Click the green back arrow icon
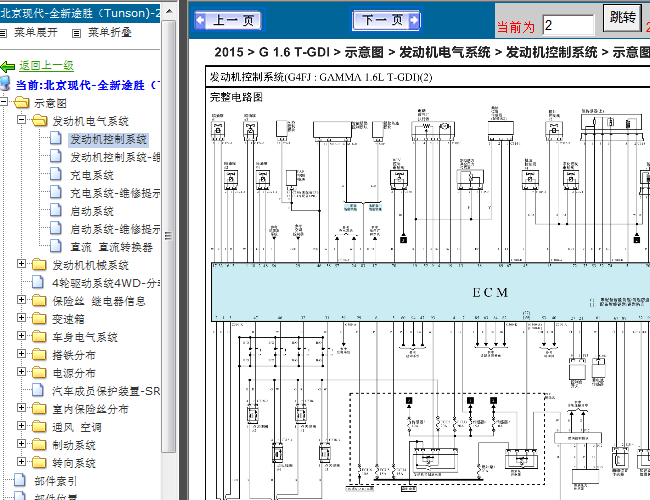This screenshot has height=500, width=650. 8,66
